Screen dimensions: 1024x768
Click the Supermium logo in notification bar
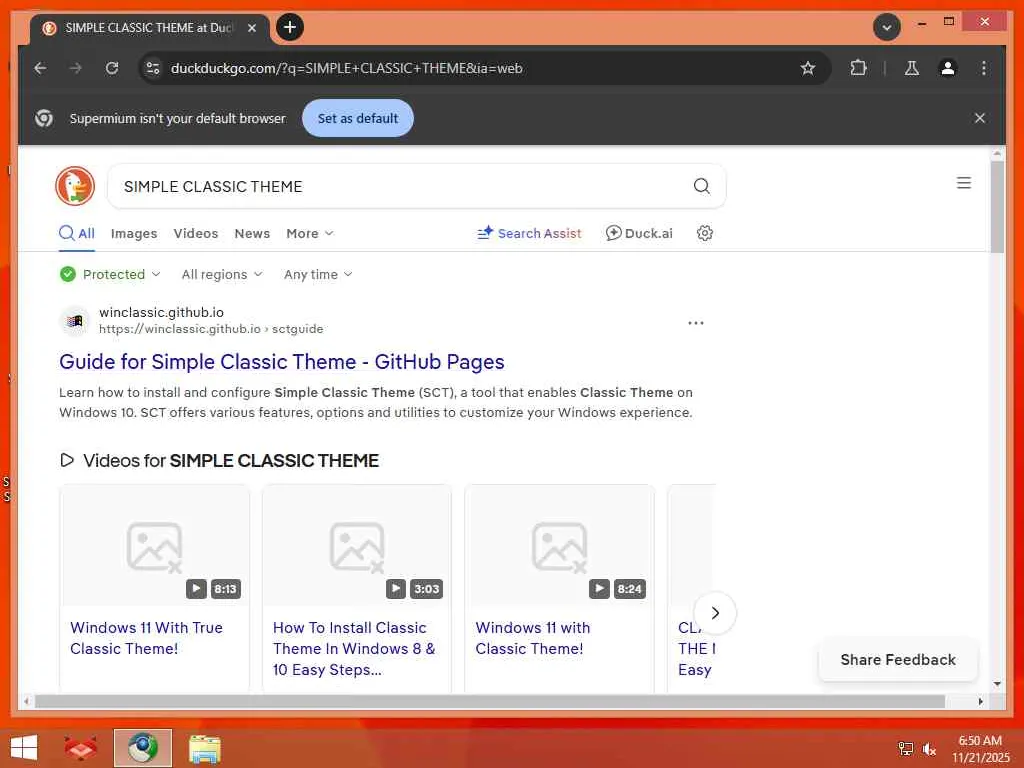point(44,118)
